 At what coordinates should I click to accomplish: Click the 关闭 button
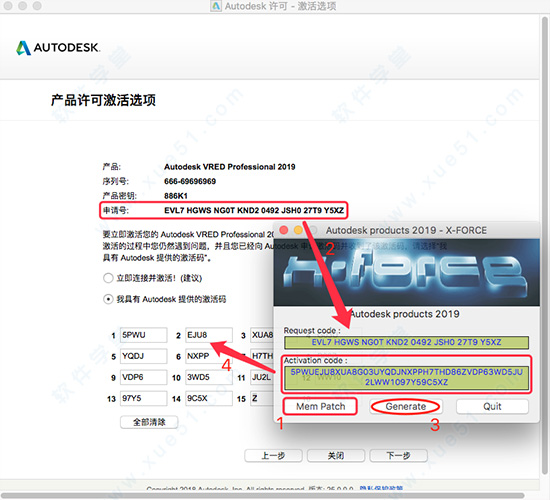point(336,456)
